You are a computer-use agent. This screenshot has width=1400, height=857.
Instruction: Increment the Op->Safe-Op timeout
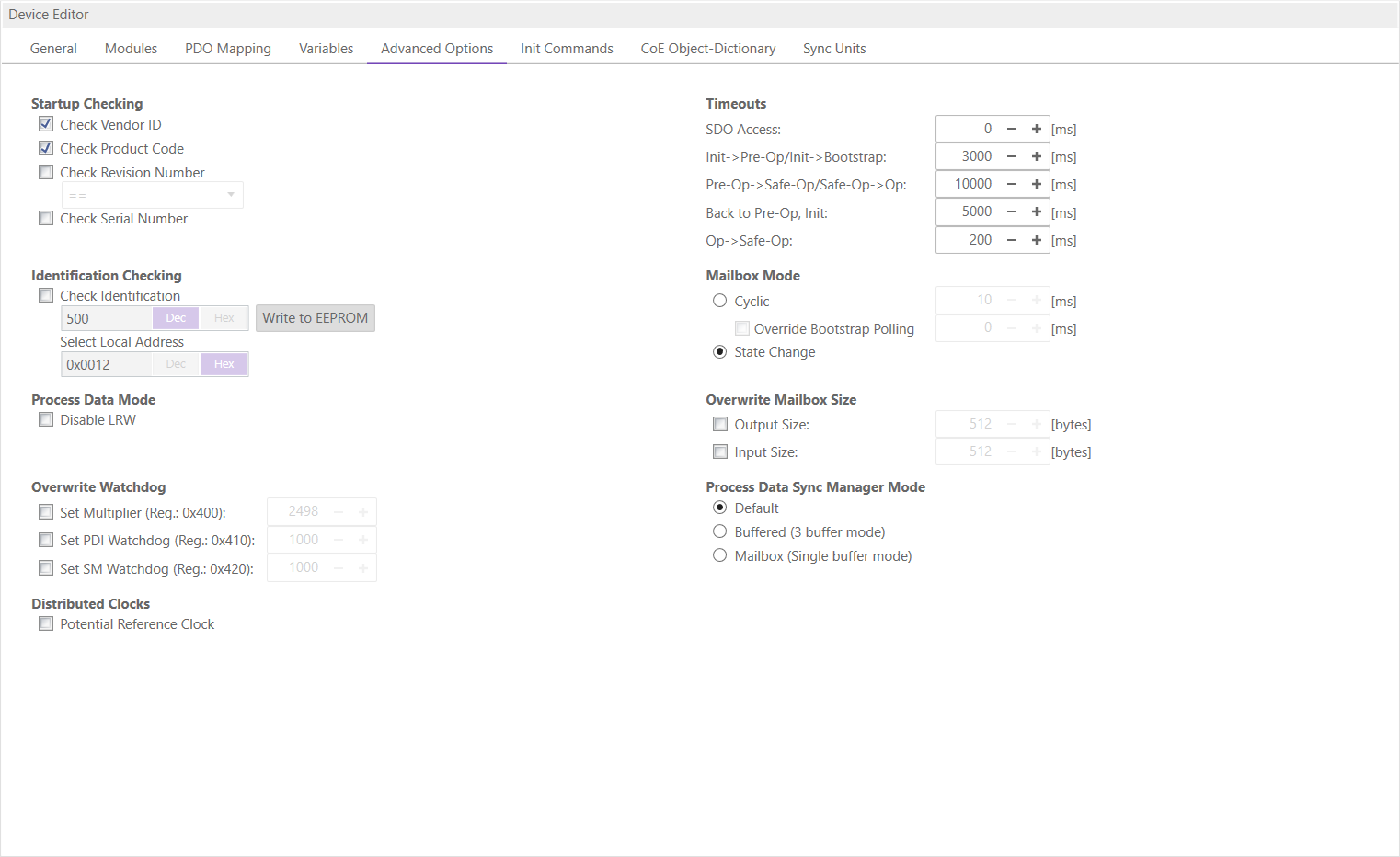click(x=1036, y=240)
